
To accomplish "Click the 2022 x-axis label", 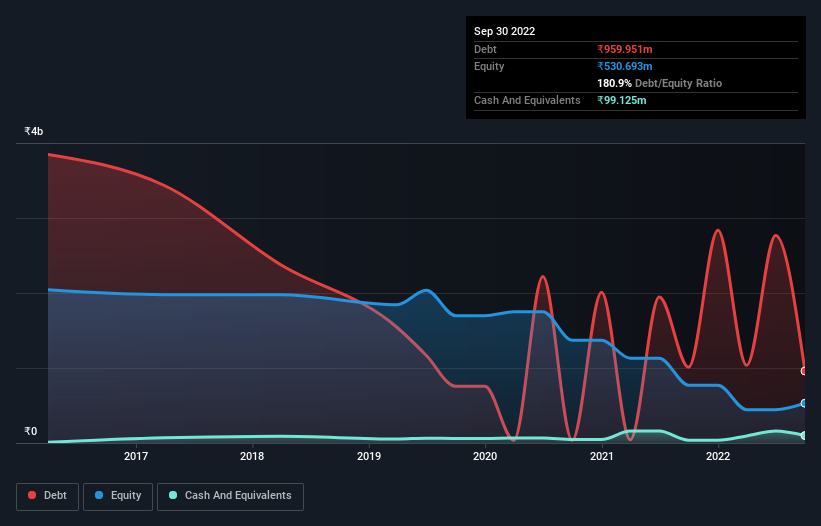I will point(718,456).
